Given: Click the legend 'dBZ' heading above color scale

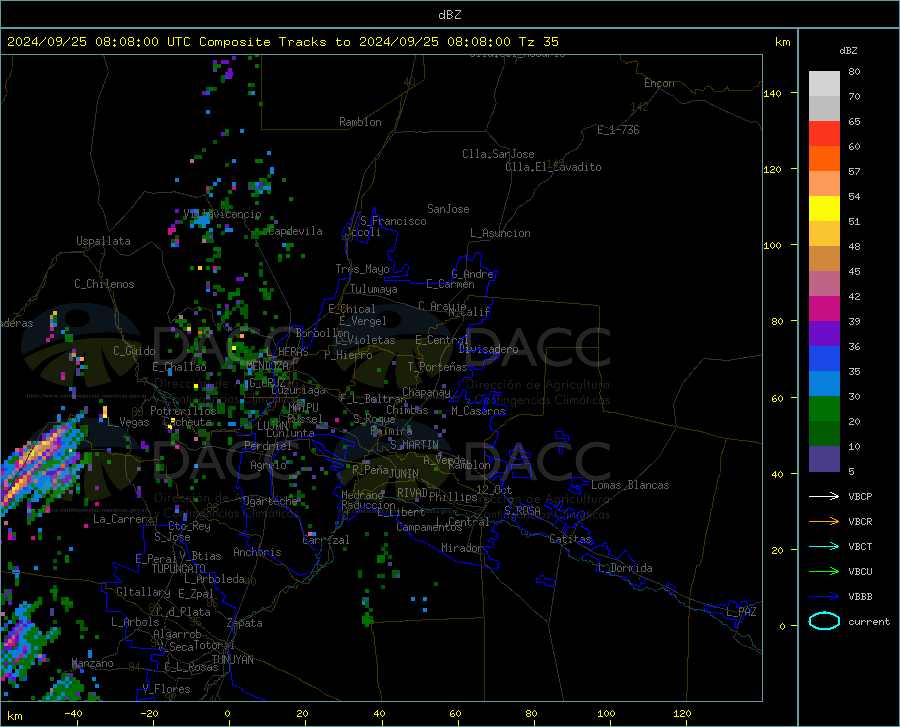Looking at the screenshot, I should (848, 50).
